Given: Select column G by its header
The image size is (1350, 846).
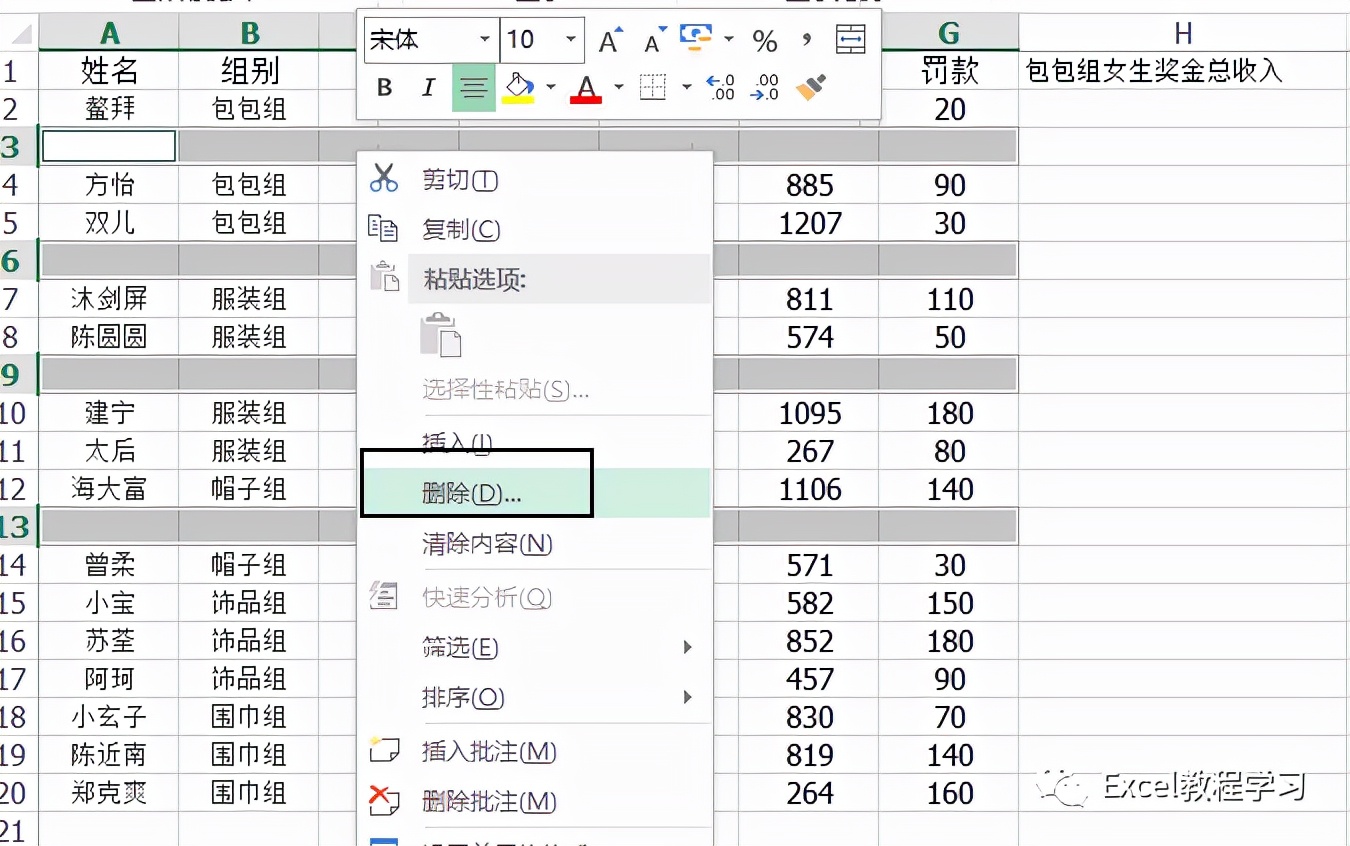Looking at the screenshot, I should point(949,33).
